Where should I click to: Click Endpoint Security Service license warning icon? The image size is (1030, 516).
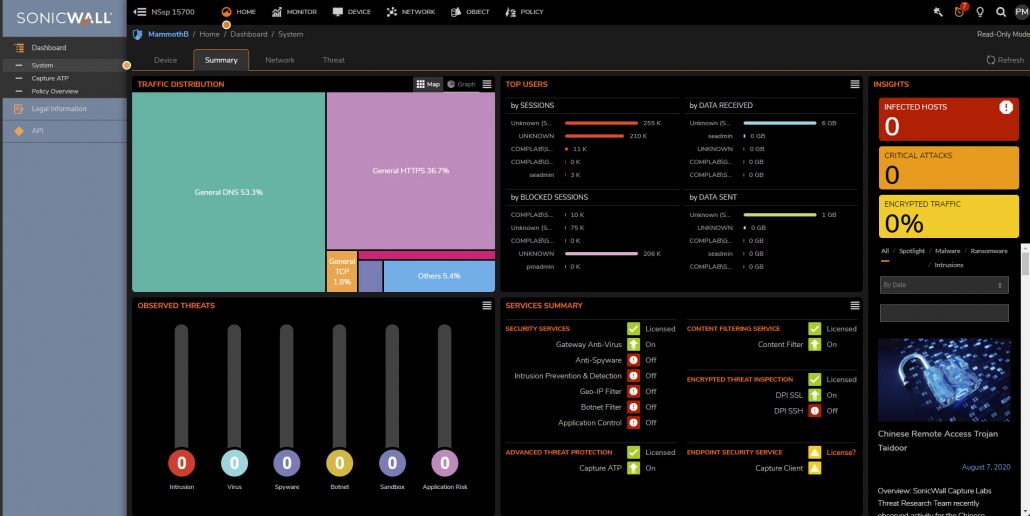point(815,452)
